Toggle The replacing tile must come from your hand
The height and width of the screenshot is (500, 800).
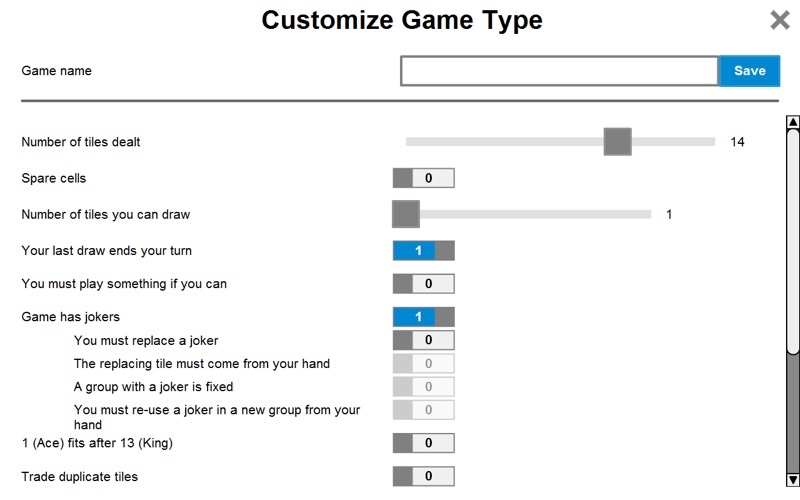click(x=424, y=363)
